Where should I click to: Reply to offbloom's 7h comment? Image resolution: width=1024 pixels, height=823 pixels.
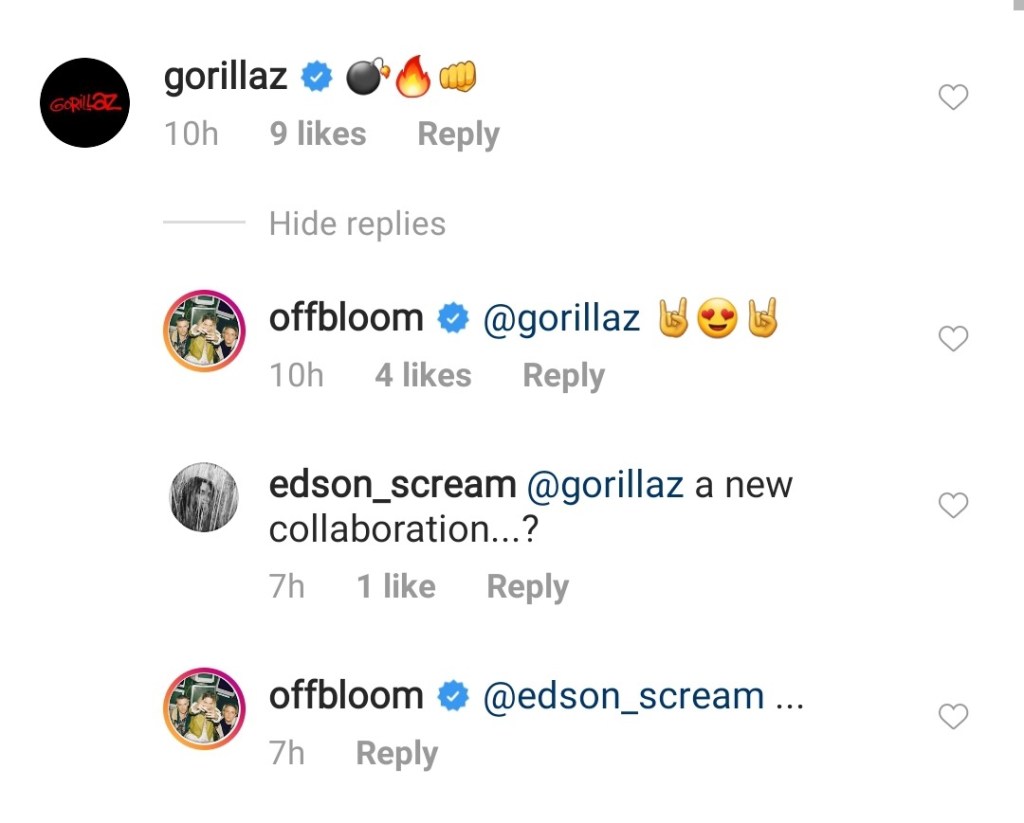(396, 753)
